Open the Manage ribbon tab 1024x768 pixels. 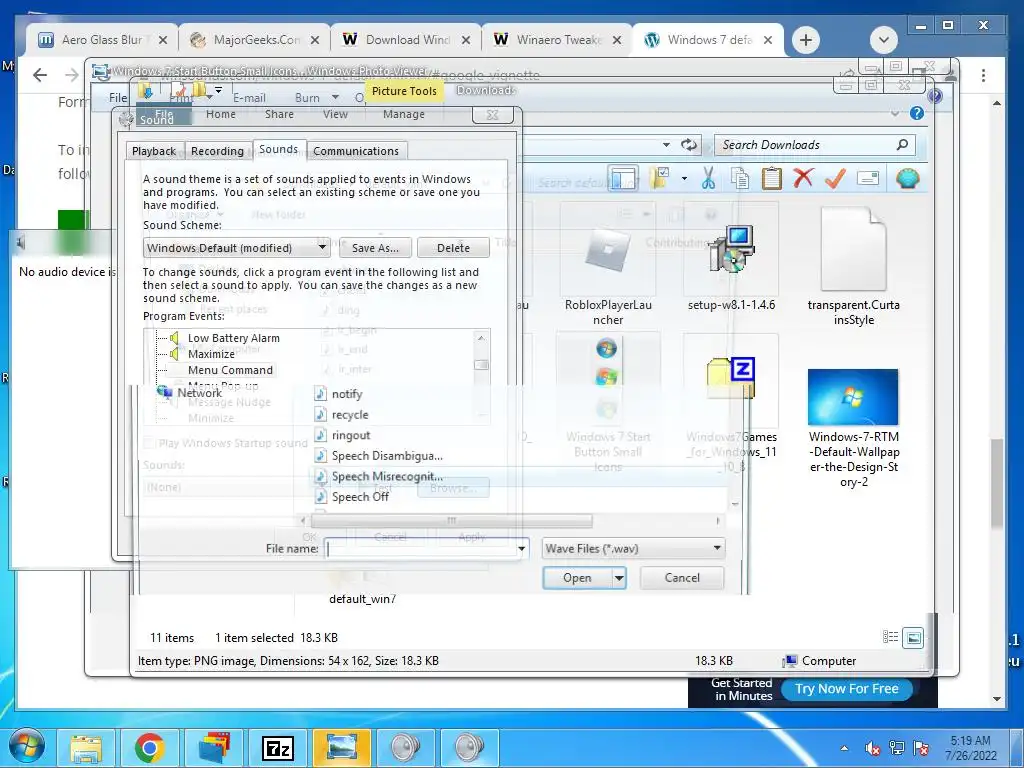[404, 114]
